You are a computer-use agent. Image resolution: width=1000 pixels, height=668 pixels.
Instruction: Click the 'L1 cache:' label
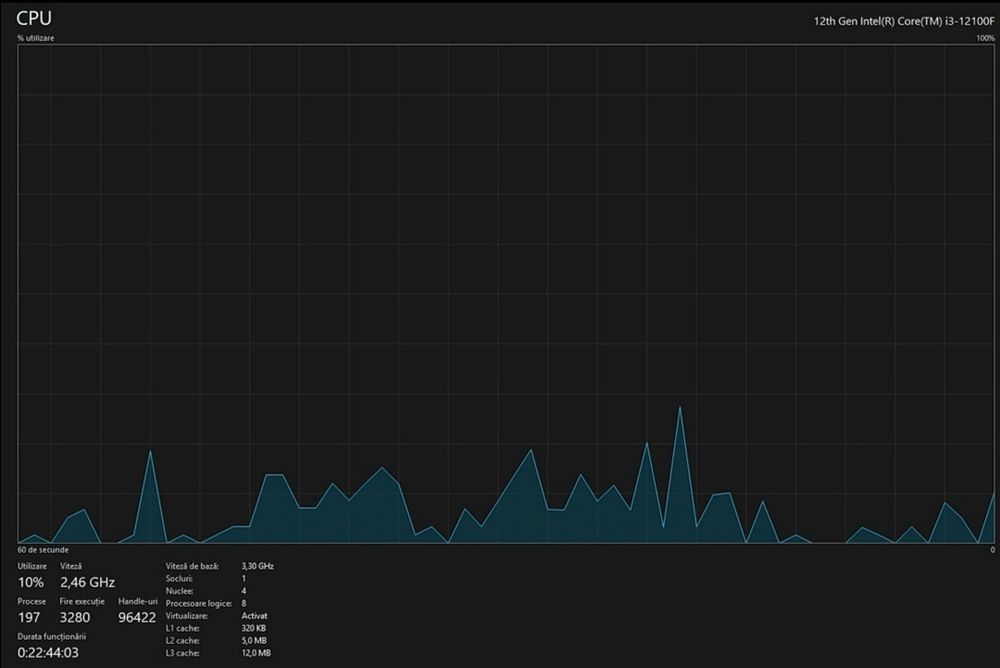(x=182, y=628)
